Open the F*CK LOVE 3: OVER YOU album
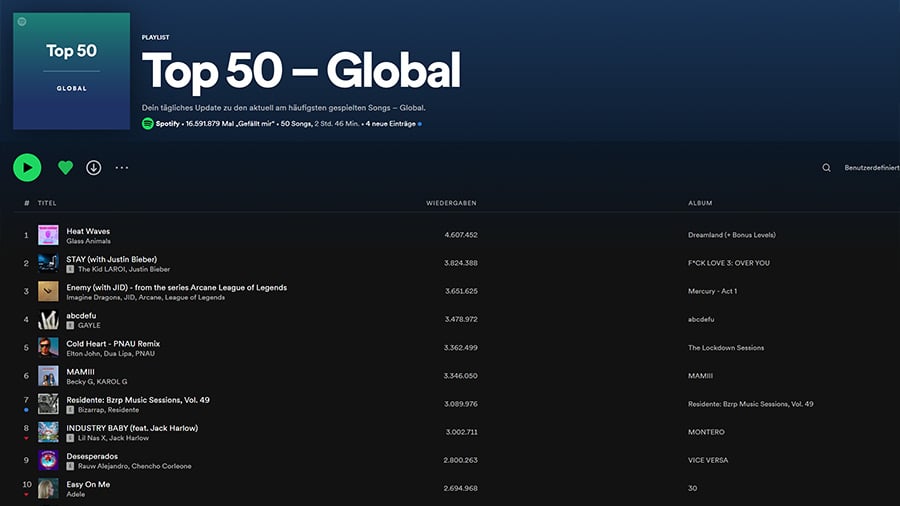Image resolution: width=900 pixels, height=506 pixels. point(729,263)
